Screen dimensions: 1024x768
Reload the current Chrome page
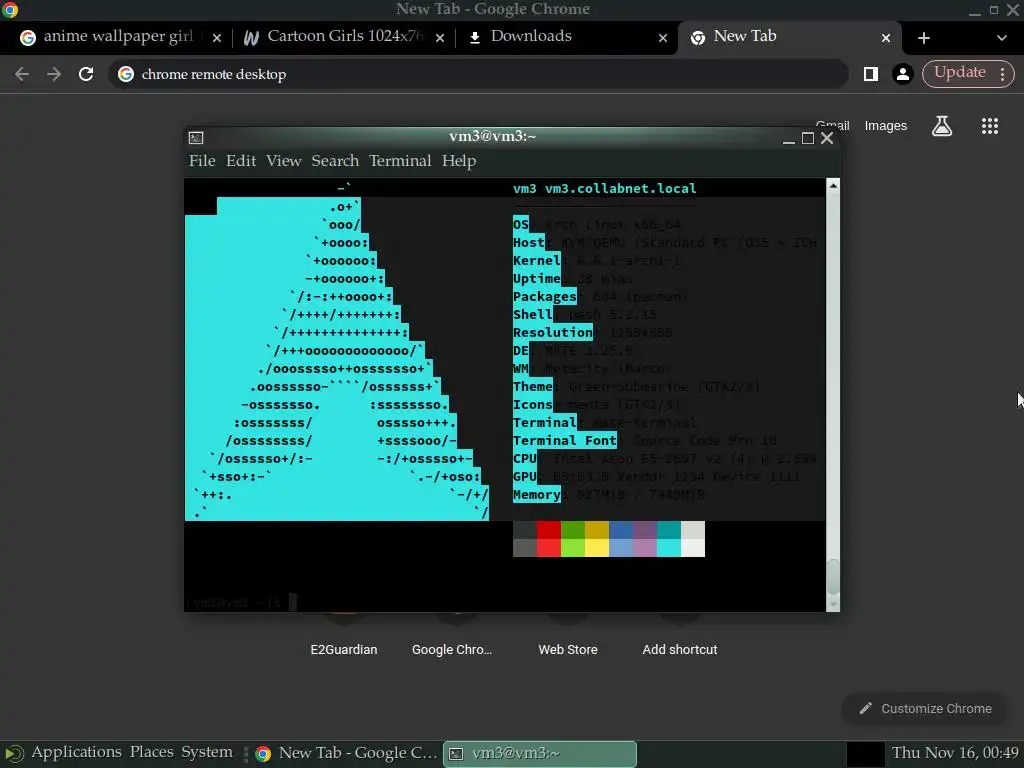click(x=86, y=74)
